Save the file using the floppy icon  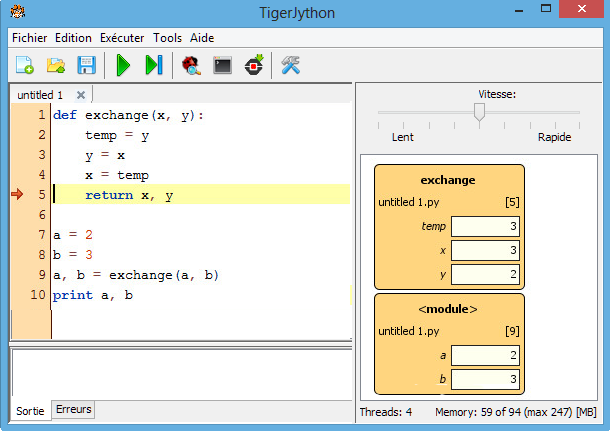[86, 65]
